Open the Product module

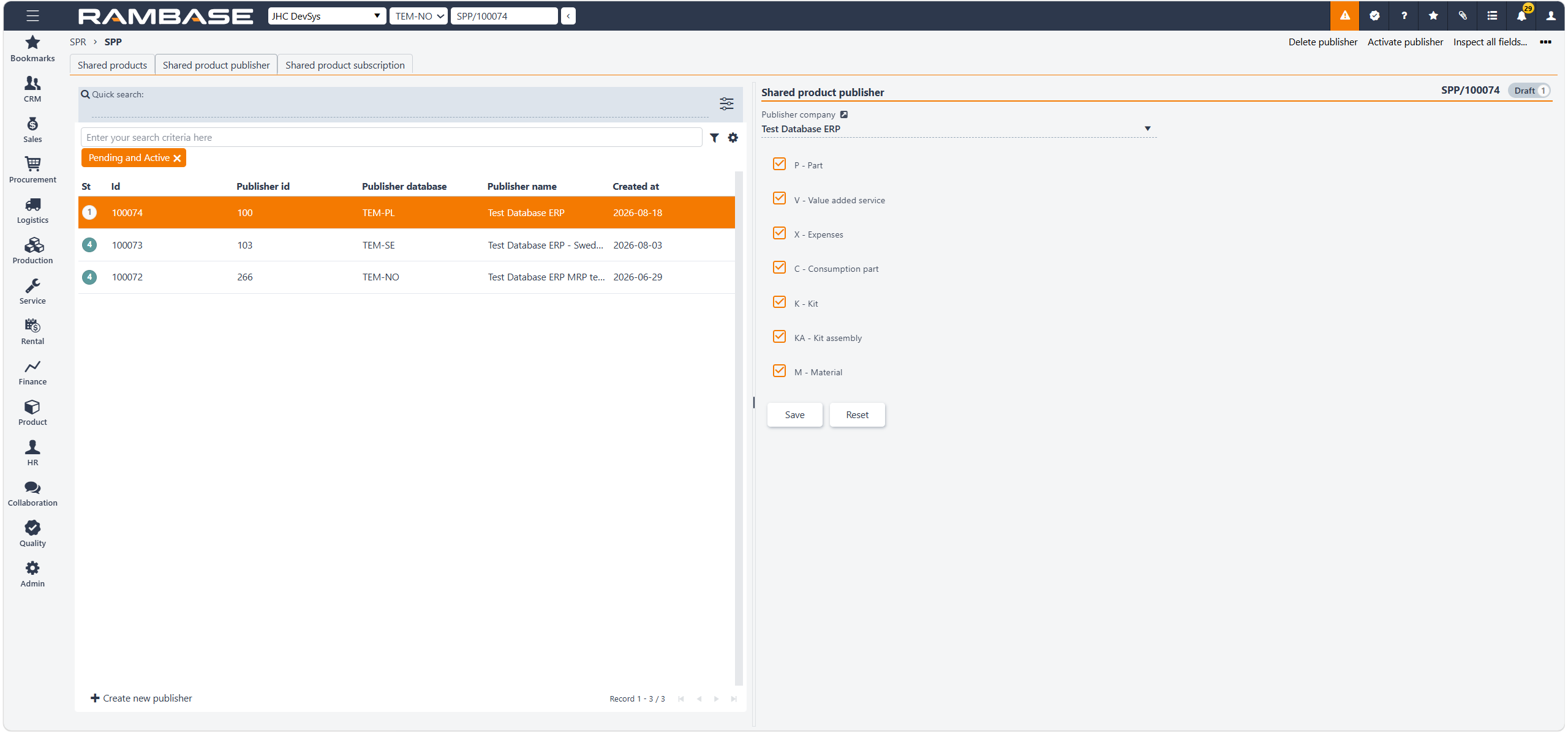click(32, 413)
